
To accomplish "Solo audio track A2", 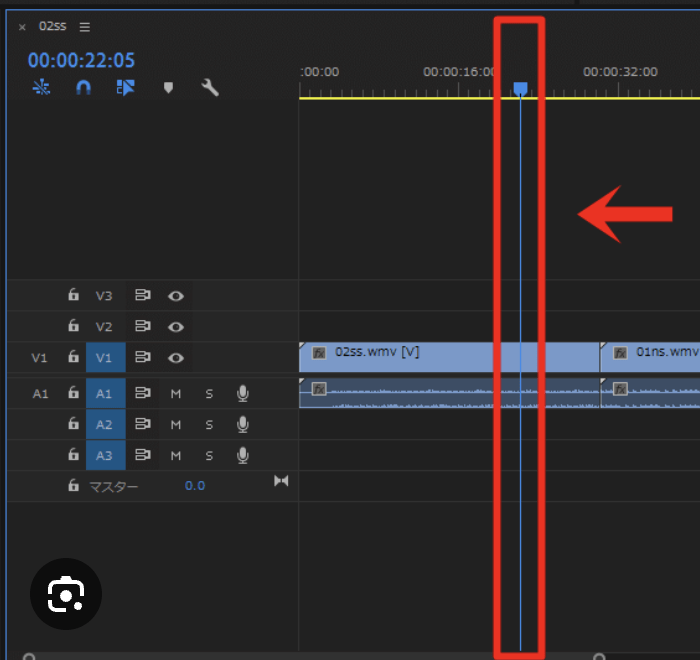I will [209, 425].
